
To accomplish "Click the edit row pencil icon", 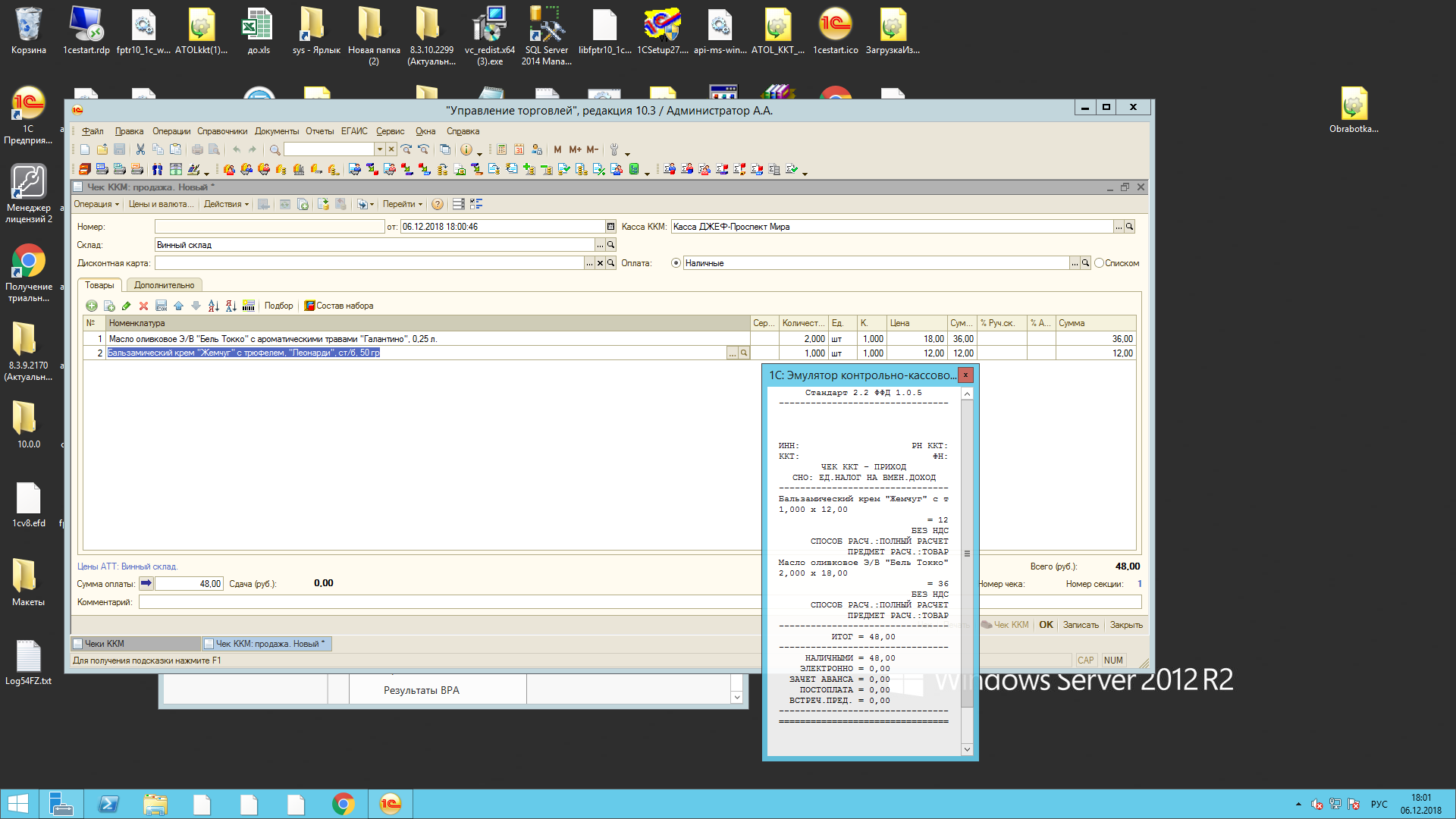I will coord(126,306).
